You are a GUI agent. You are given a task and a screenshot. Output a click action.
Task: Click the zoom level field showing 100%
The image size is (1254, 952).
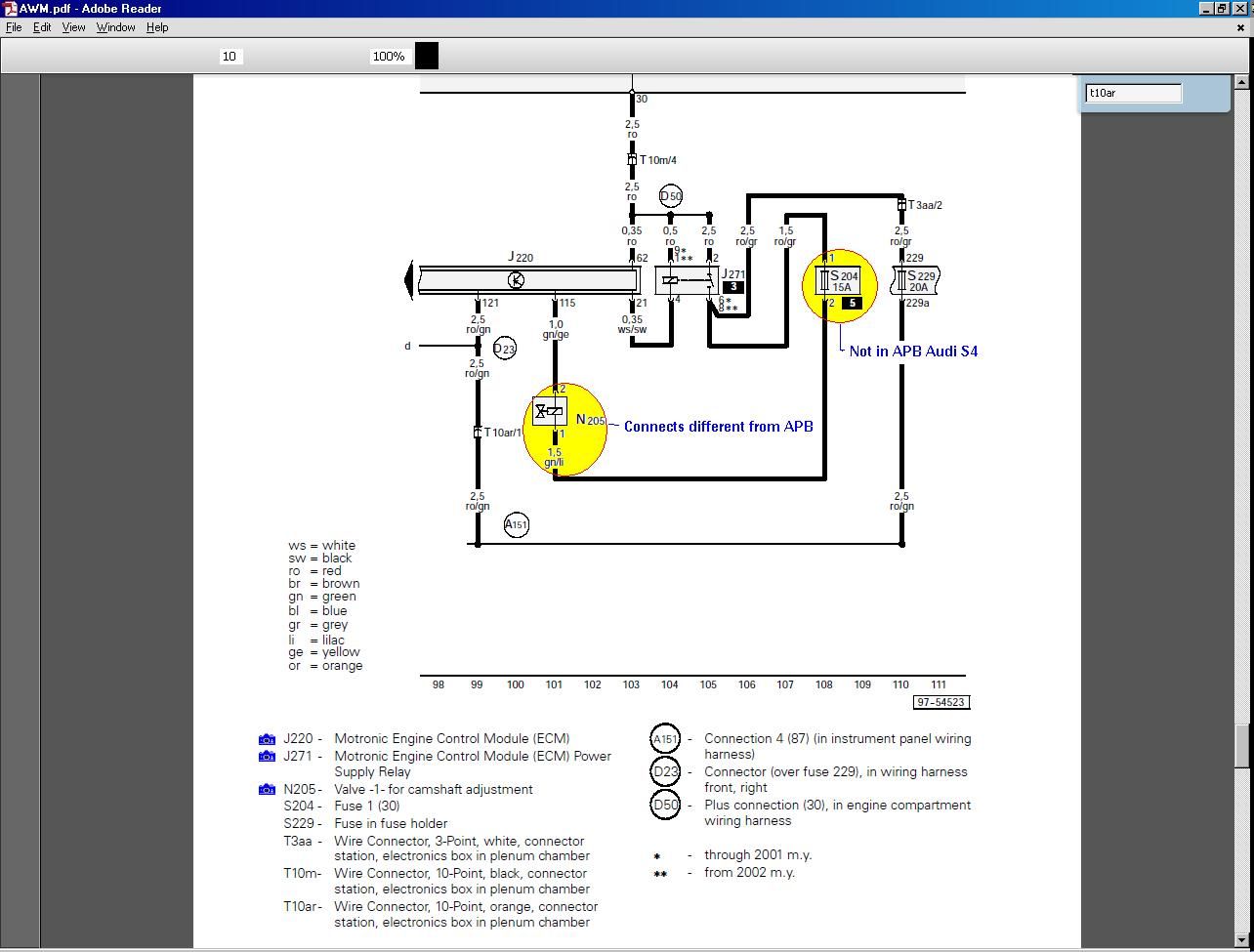389,57
